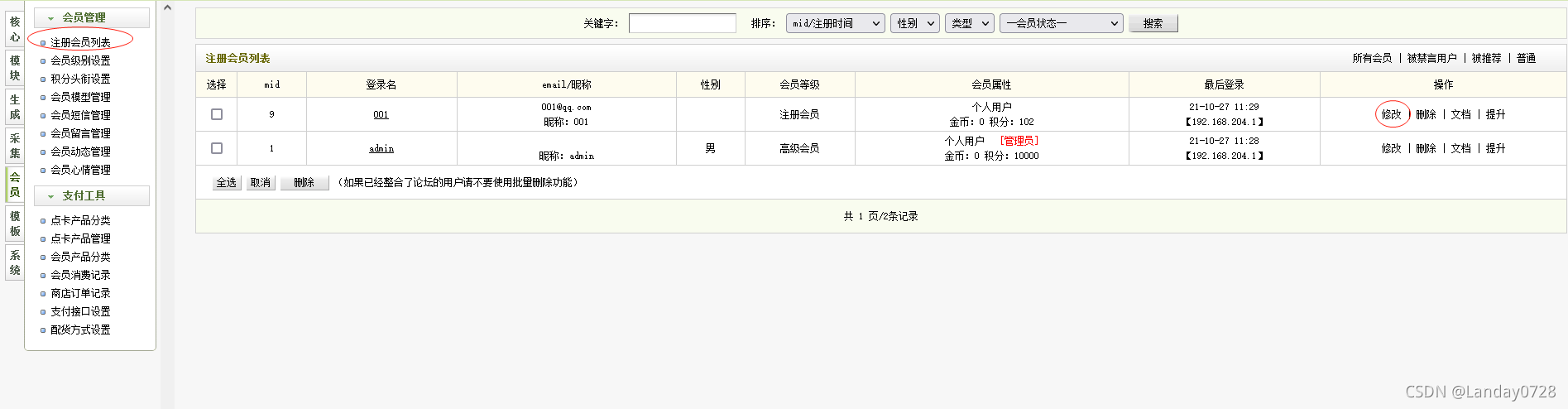Viewport: 1568px width, 409px height.
Task: Open 注册会员列表 in sidebar
Action: point(80,42)
